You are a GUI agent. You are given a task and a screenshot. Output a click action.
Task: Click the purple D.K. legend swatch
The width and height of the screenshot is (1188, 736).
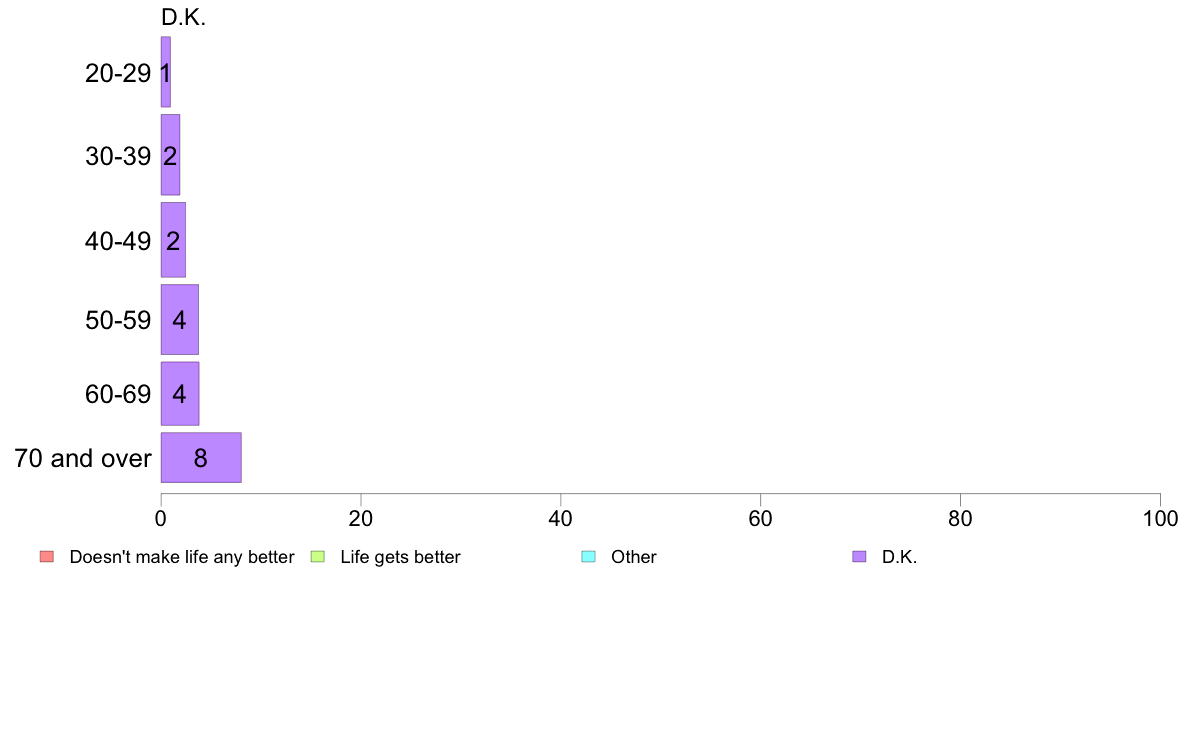[858, 557]
